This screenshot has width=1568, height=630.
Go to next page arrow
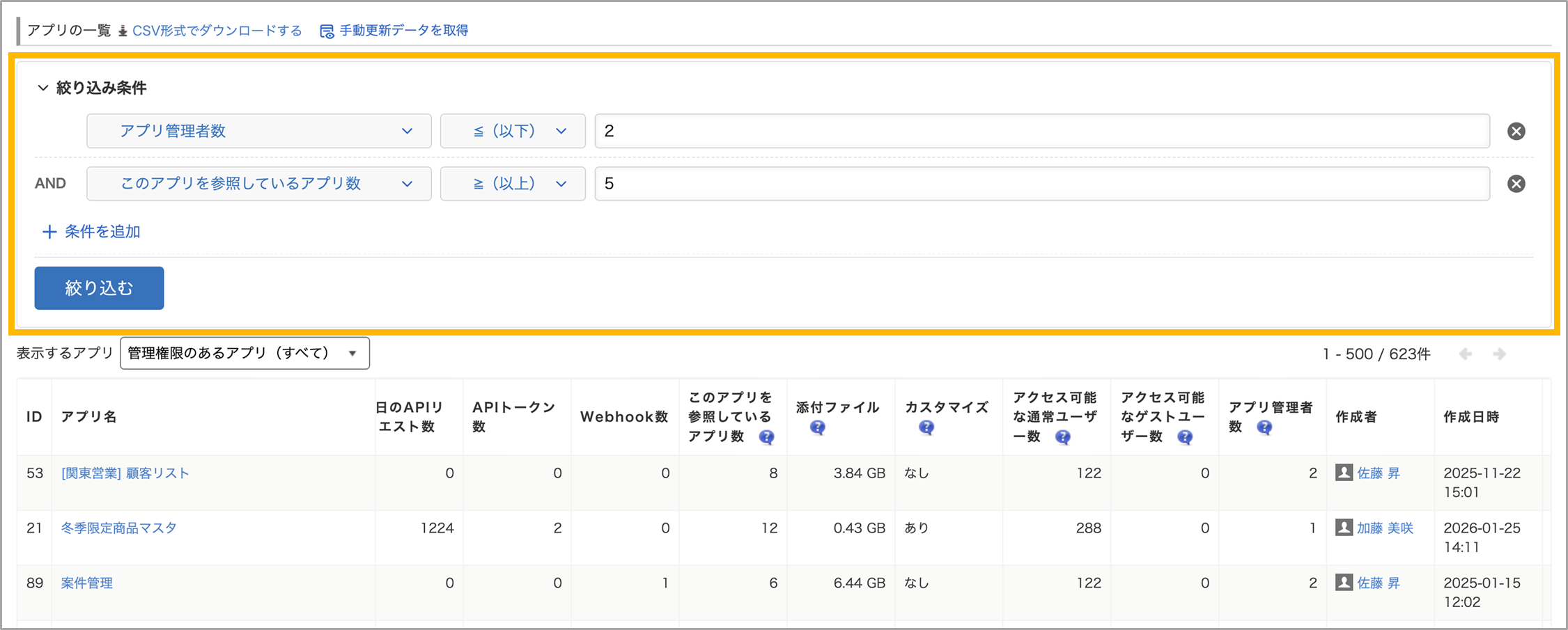[x=1500, y=354]
